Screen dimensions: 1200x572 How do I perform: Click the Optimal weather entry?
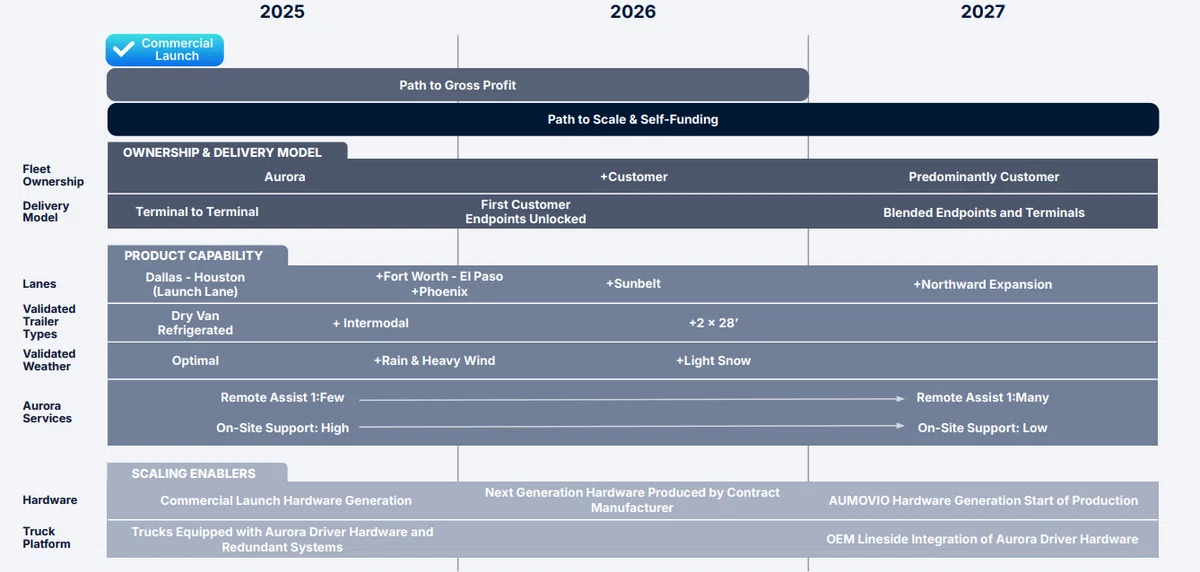pyautogui.click(x=195, y=361)
